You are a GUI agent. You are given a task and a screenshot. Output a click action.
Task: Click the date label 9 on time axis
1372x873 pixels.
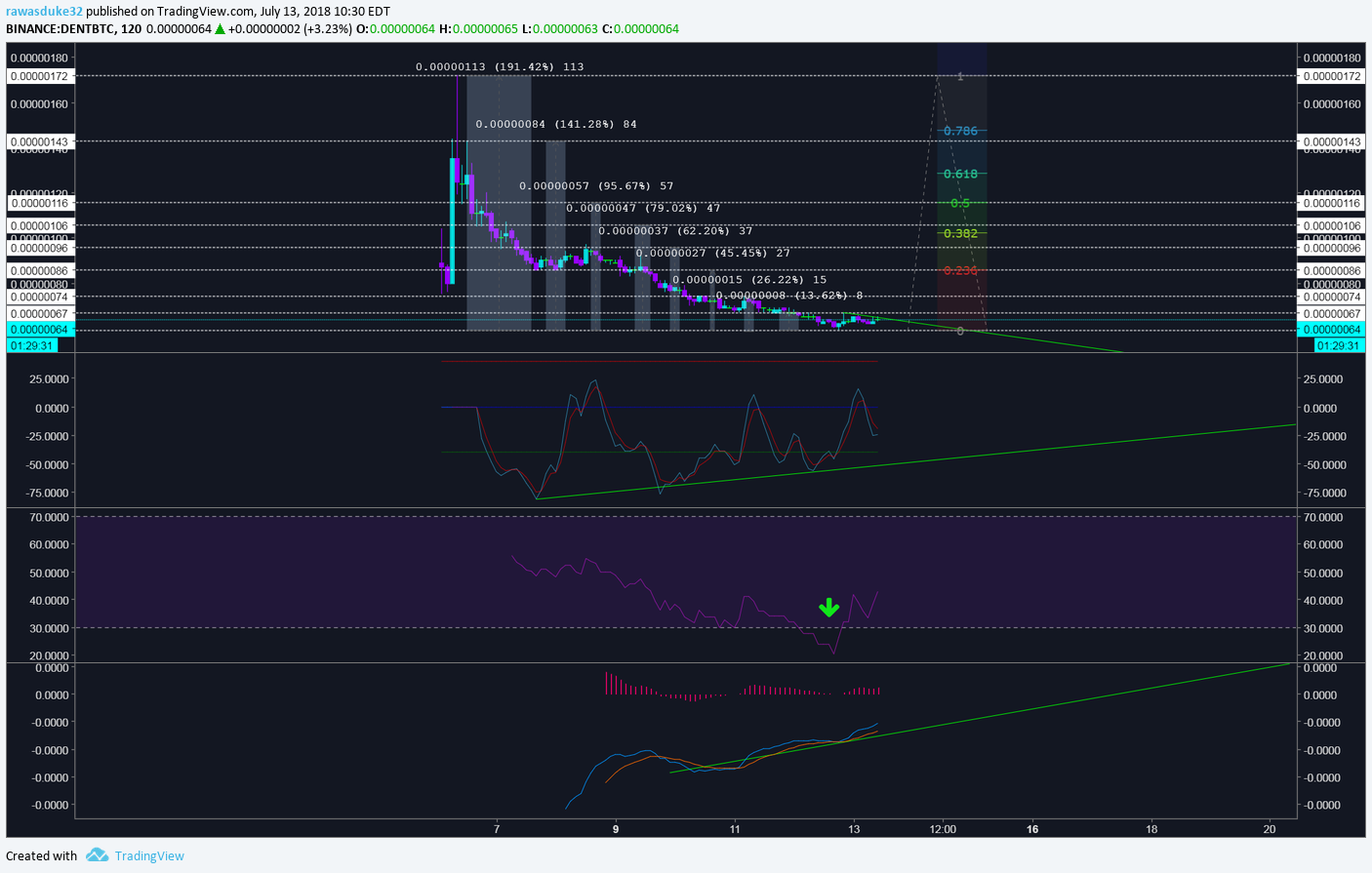(616, 829)
